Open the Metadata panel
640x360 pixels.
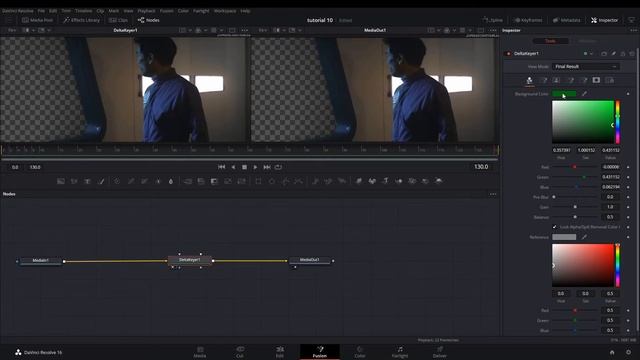point(567,20)
